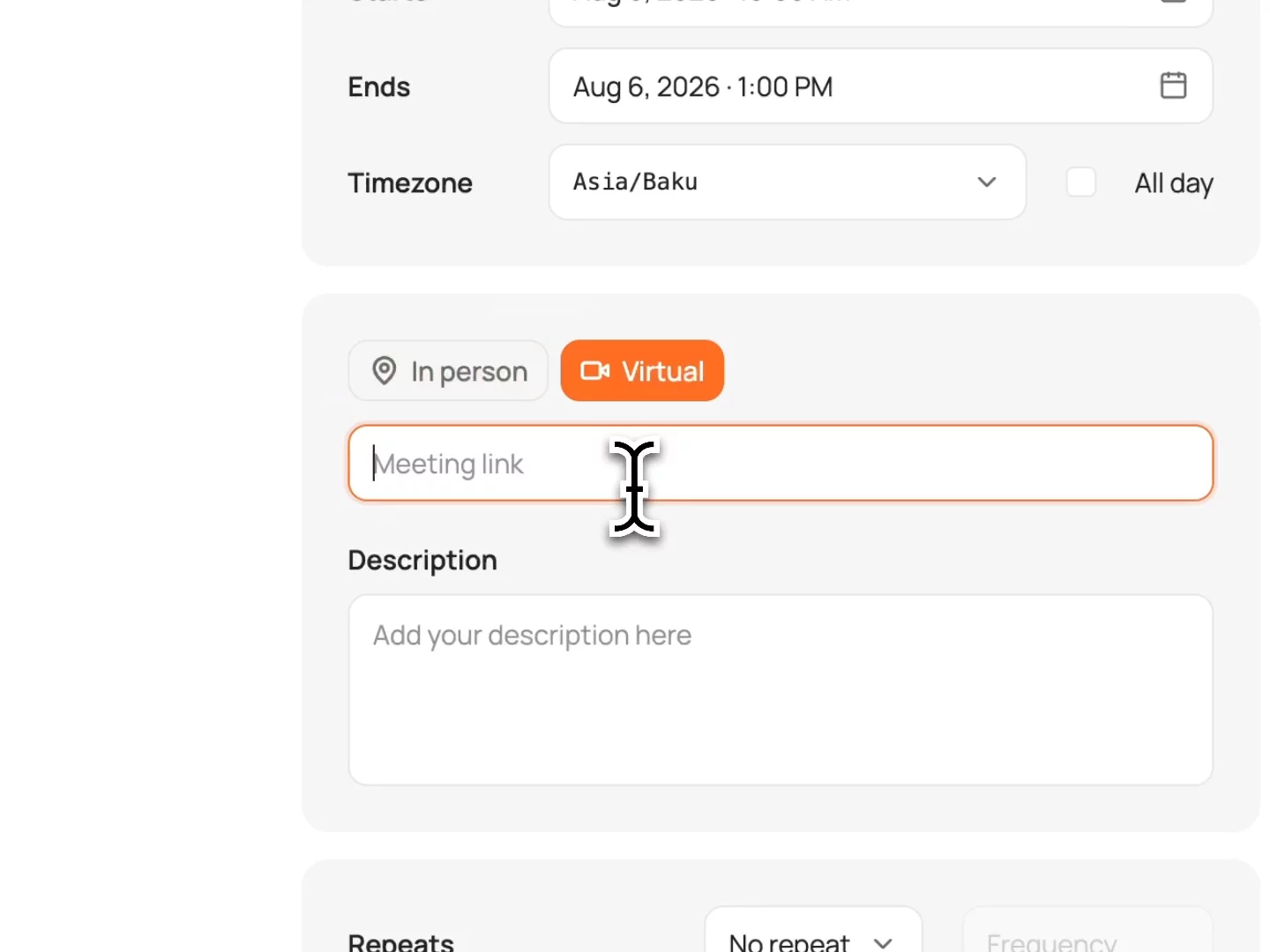Click the Ends label
The image size is (1270, 952).
pos(379,87)
